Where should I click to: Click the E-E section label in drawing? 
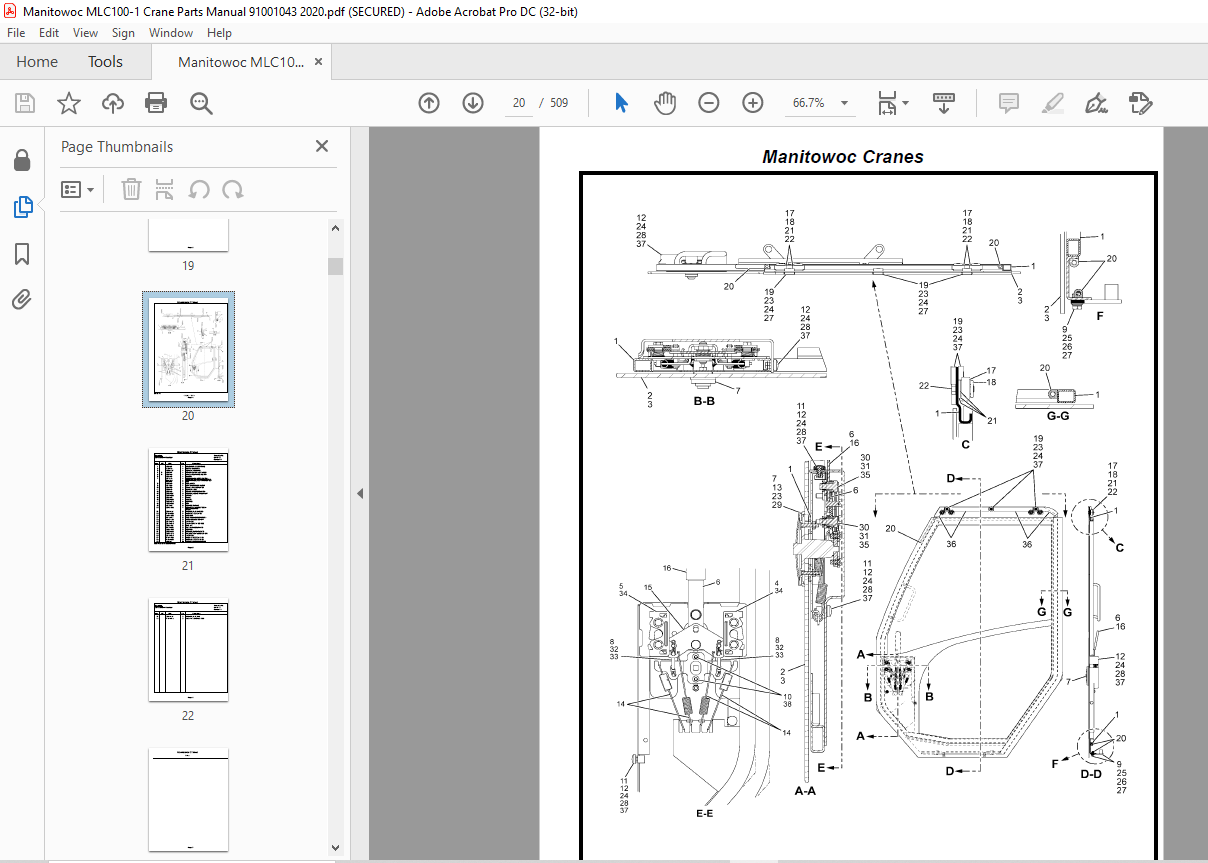click(x=704, y=814)
